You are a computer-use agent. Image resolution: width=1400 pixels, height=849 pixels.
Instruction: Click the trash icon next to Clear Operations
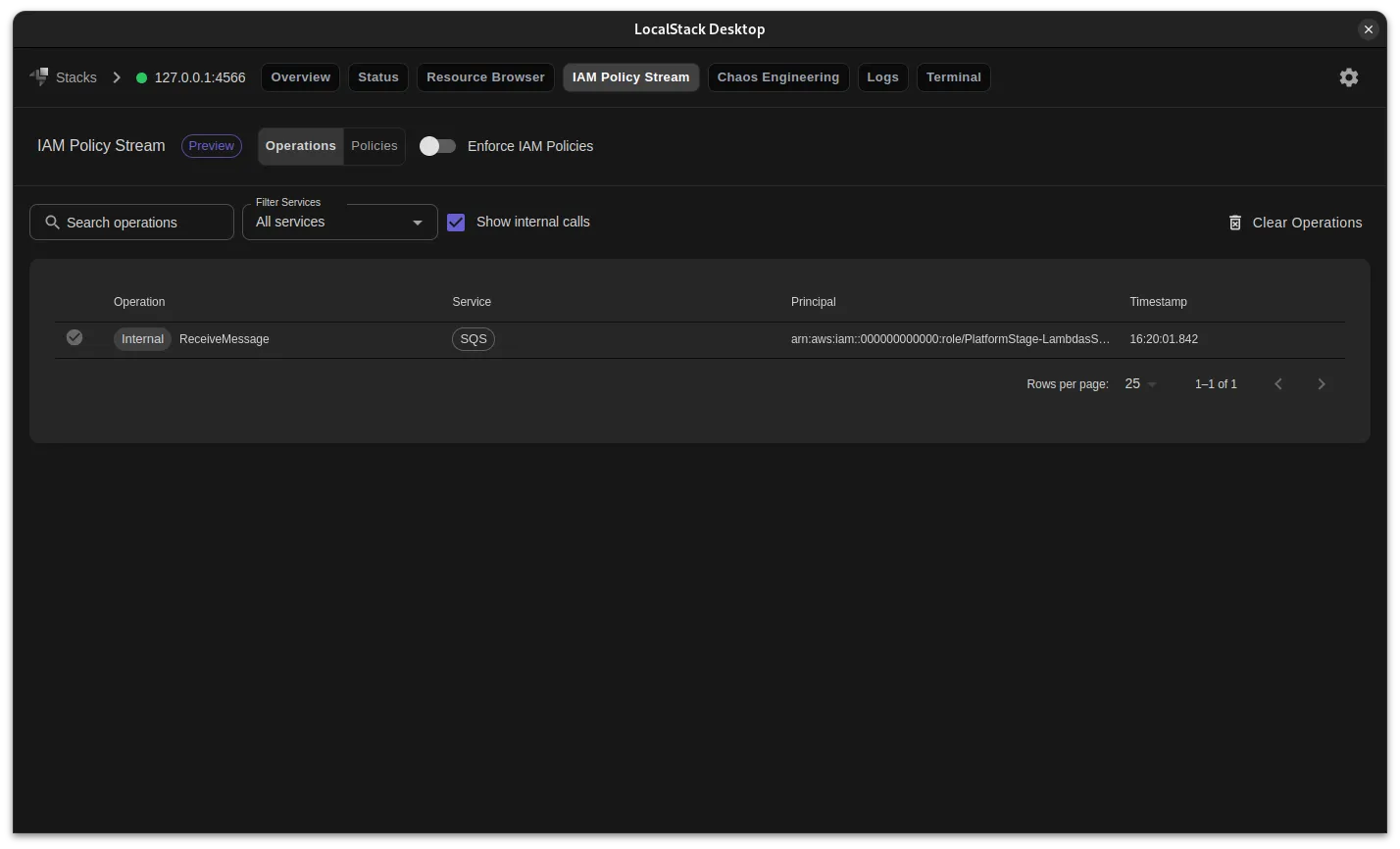pyautogui.click(x=1234, y=223)
